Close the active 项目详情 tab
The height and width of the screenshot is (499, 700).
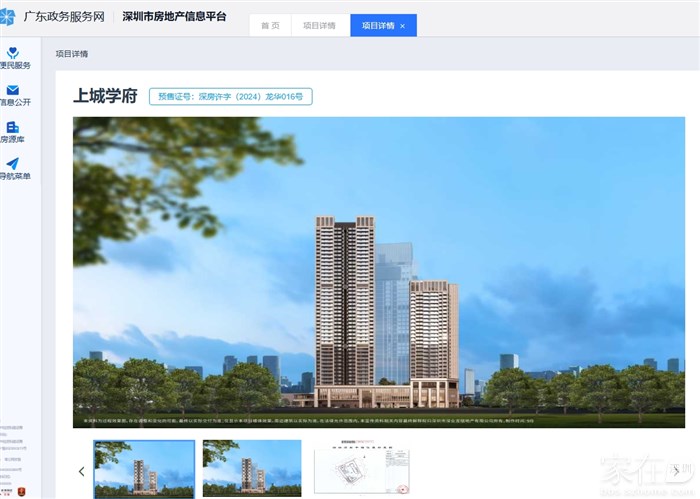pyautogui.click(x=402, y=26)
